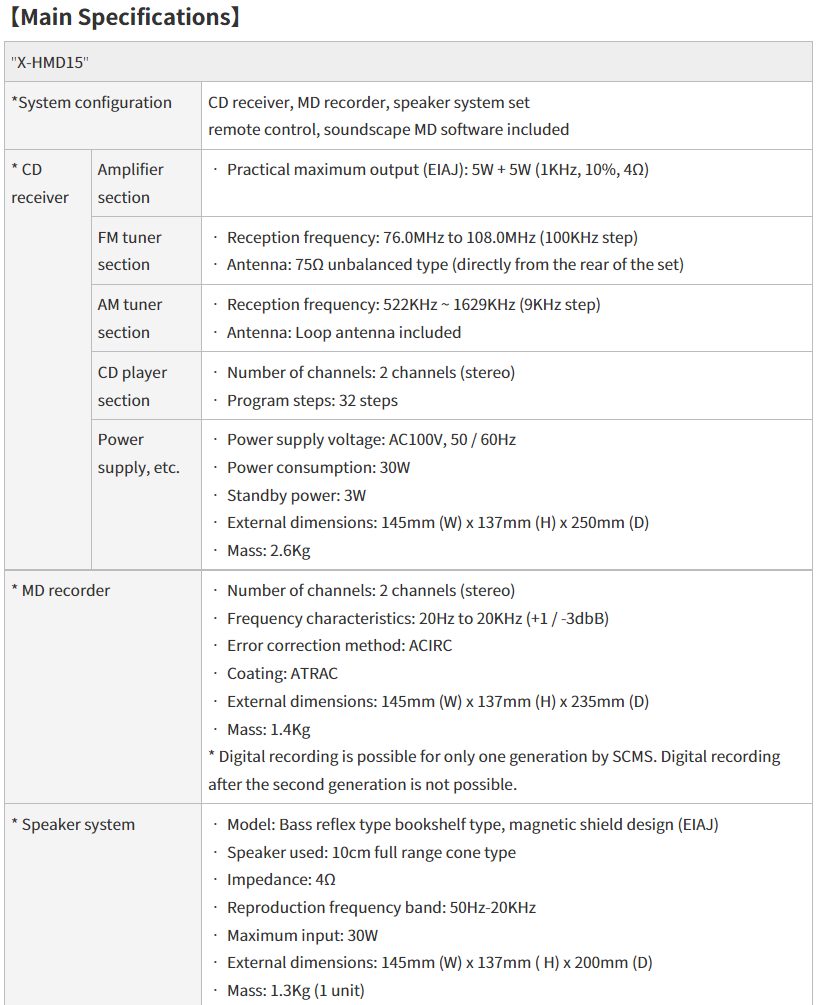The width and height of the screenshot is (821, 1005).
Task: Select the CD receiver category cell
Action: (40, 183)
